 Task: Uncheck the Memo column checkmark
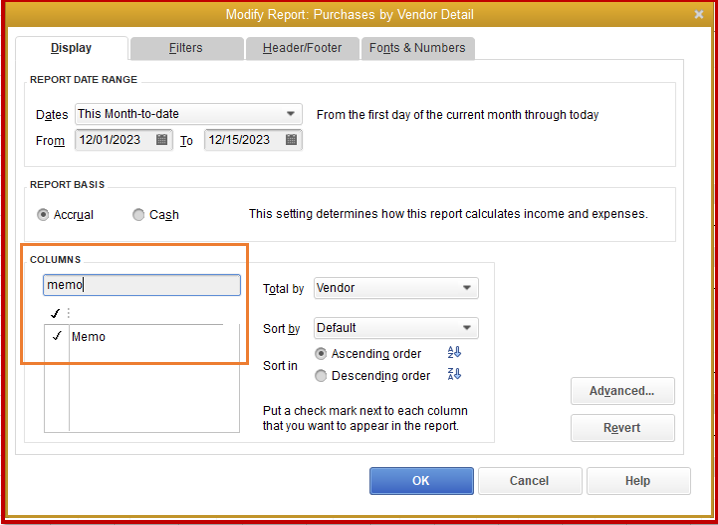click(57, 337)
